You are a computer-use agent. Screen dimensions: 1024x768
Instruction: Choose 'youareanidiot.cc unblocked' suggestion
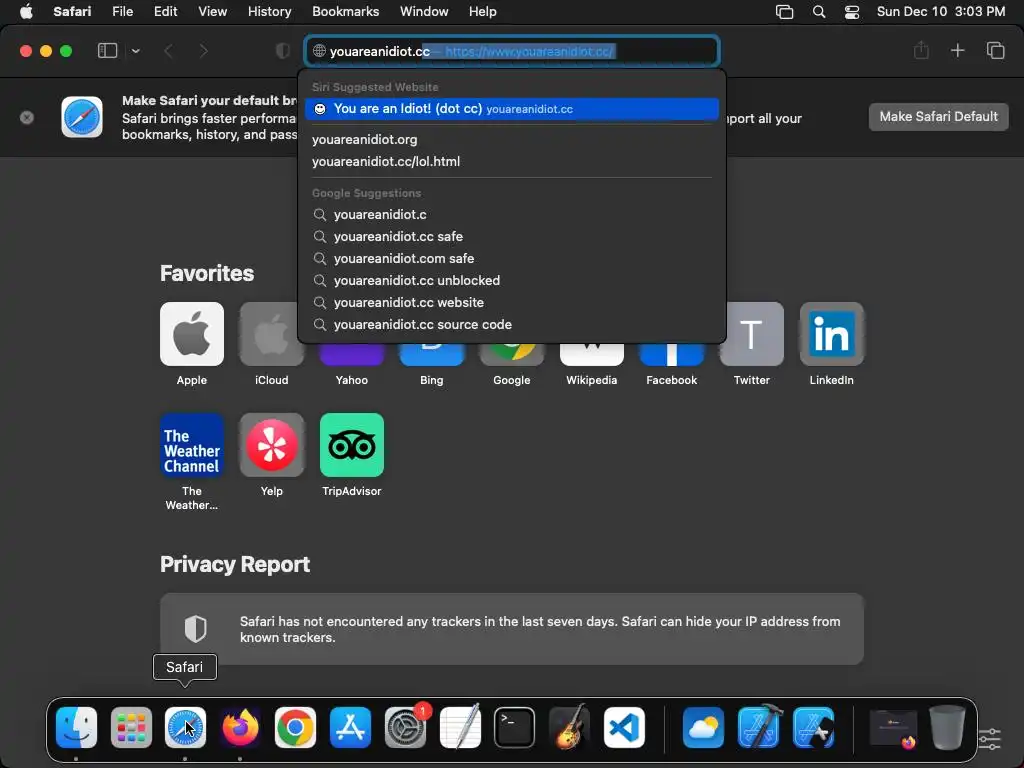(x=512, y=281)
